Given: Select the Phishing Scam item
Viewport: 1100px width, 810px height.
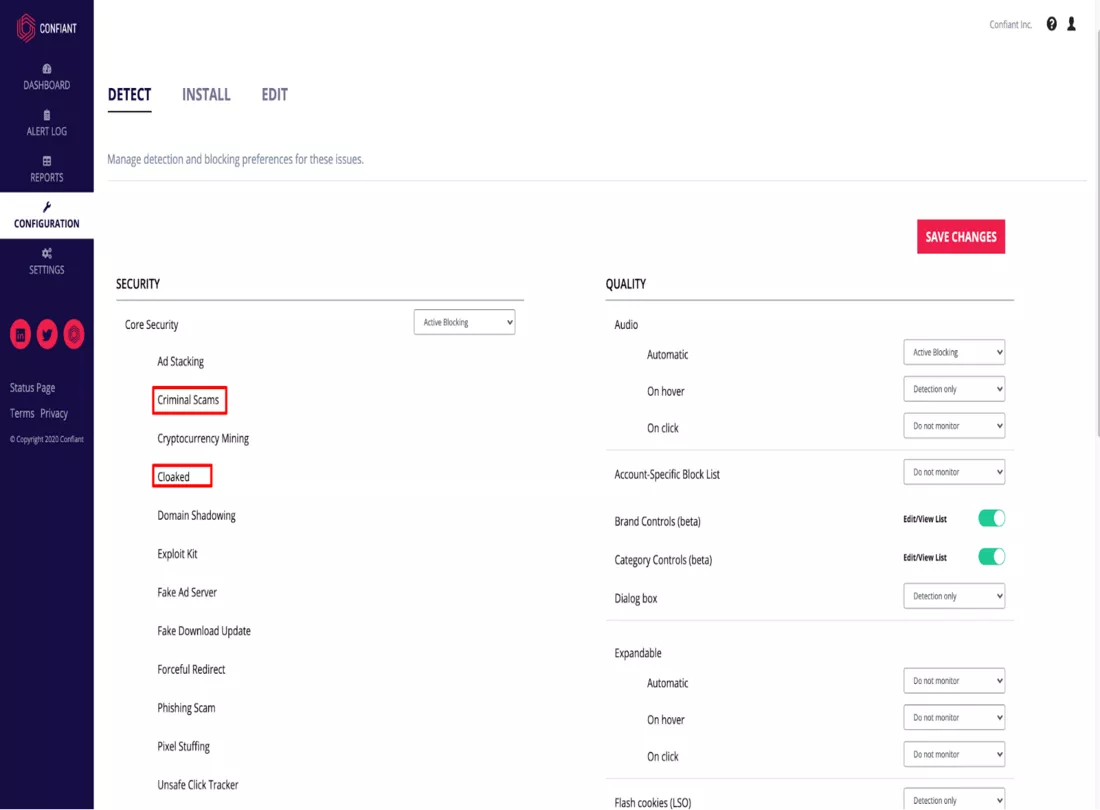Looking at the screenshot, I should 186,708.
